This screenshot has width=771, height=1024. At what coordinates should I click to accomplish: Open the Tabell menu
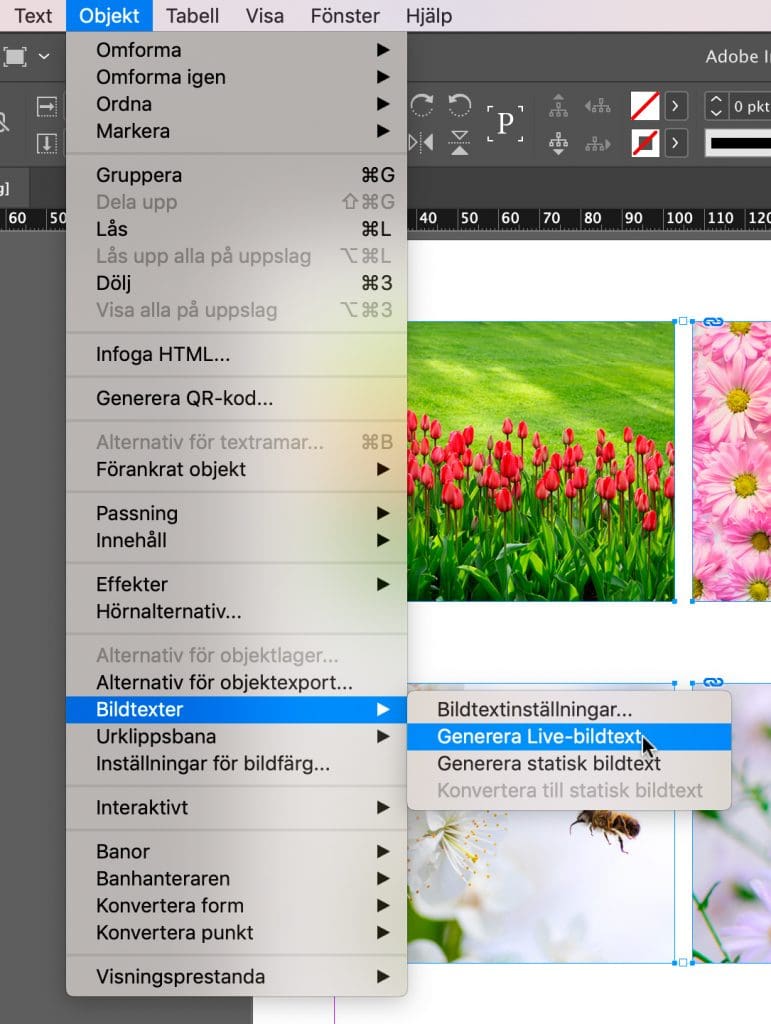192,16
